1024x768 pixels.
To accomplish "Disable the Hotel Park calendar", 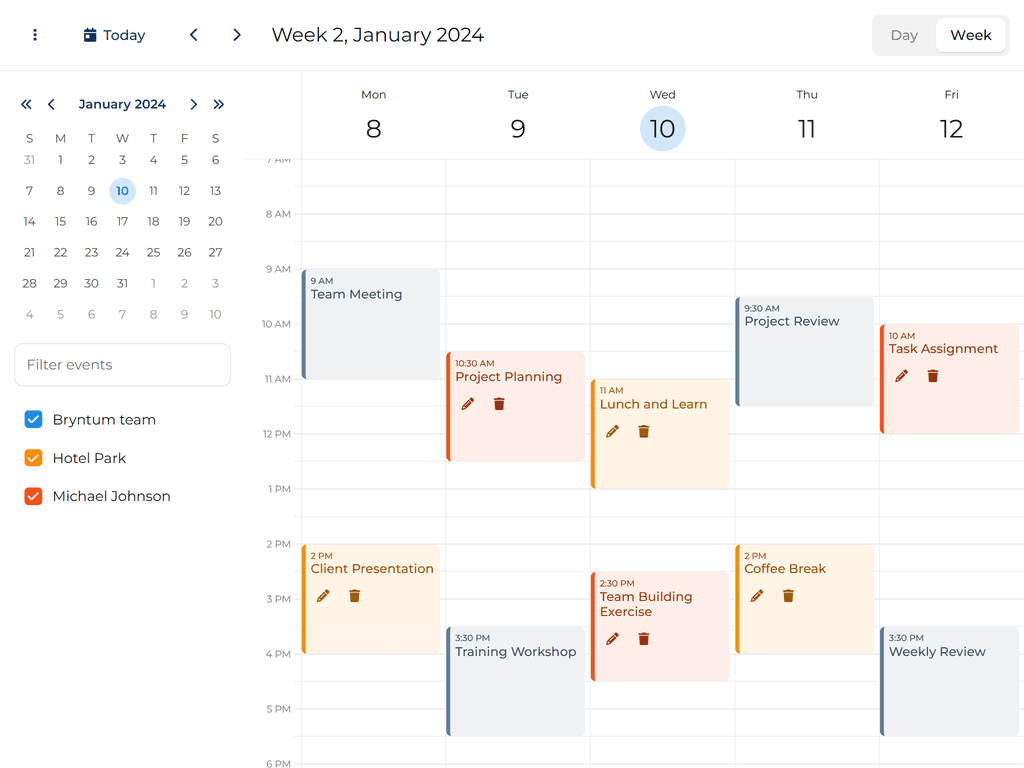I will [x=33, y=457].
